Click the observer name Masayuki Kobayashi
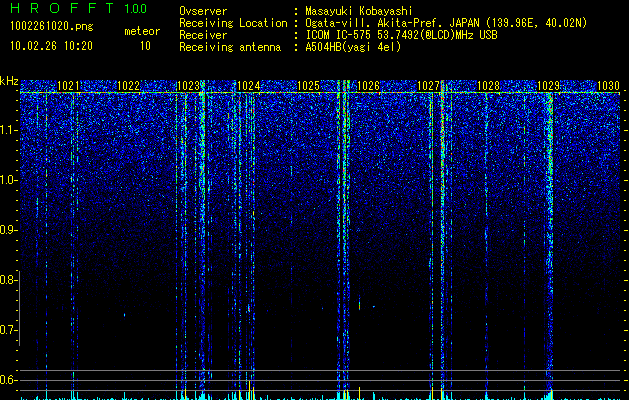Viewport: 629px width, 400px height. pos(359,11)
